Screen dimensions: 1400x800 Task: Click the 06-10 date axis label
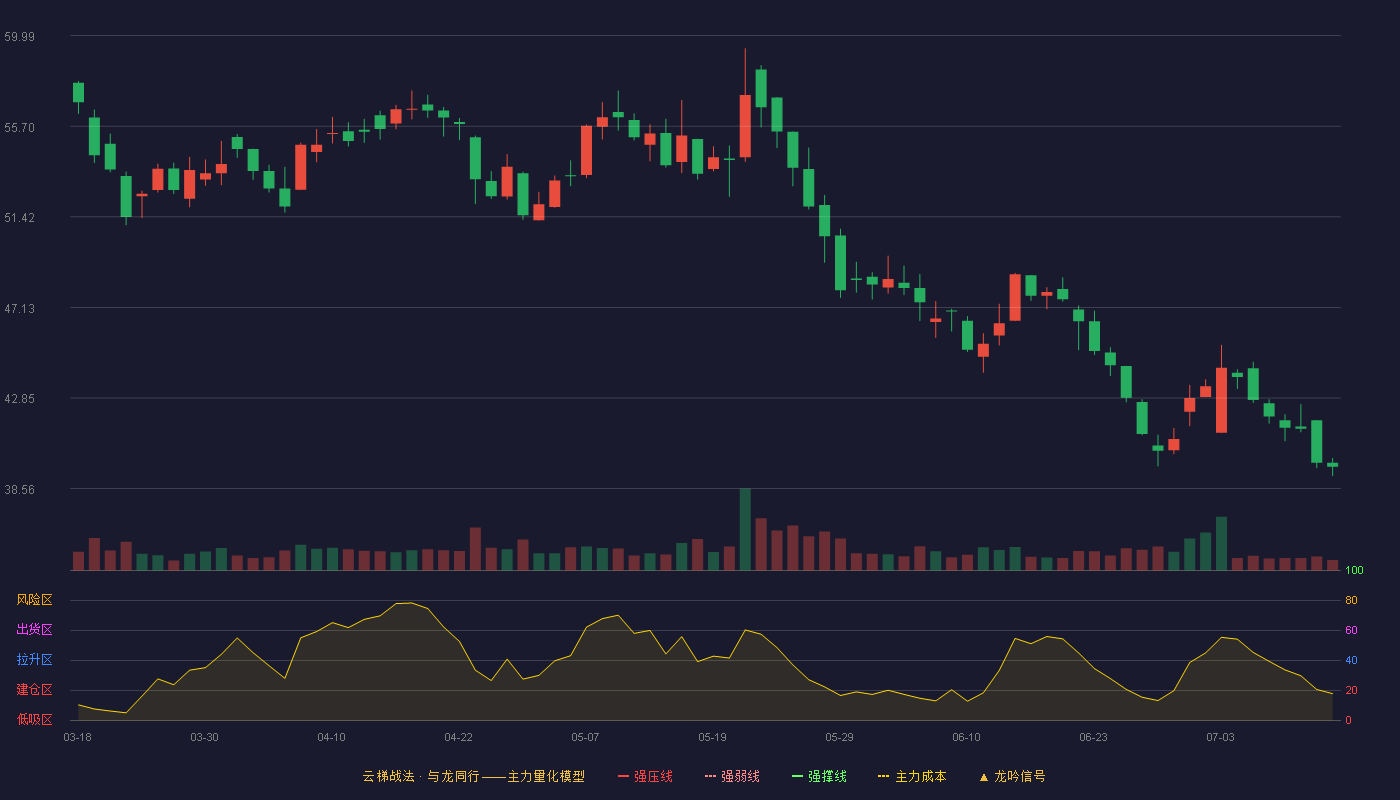pyautogui.click(x=966, y=737)
